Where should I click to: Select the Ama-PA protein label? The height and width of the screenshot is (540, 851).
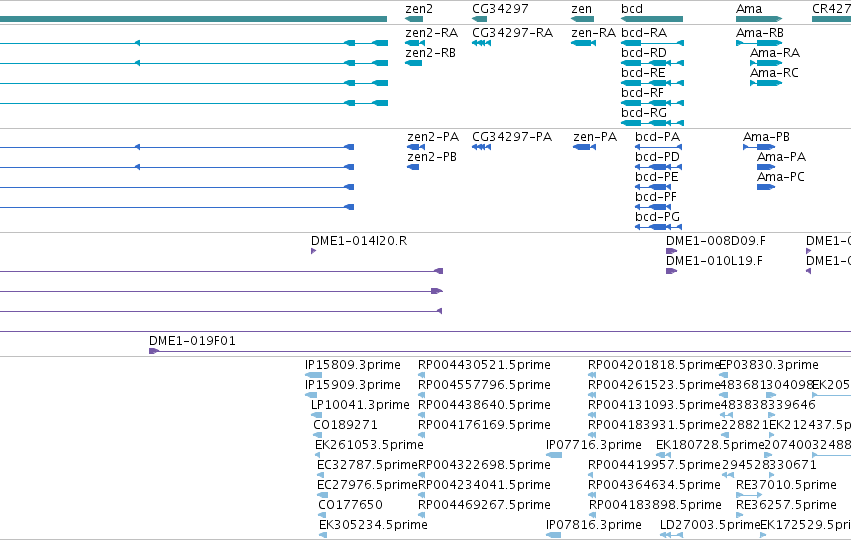pyautogui.click(x=782, y=157)
